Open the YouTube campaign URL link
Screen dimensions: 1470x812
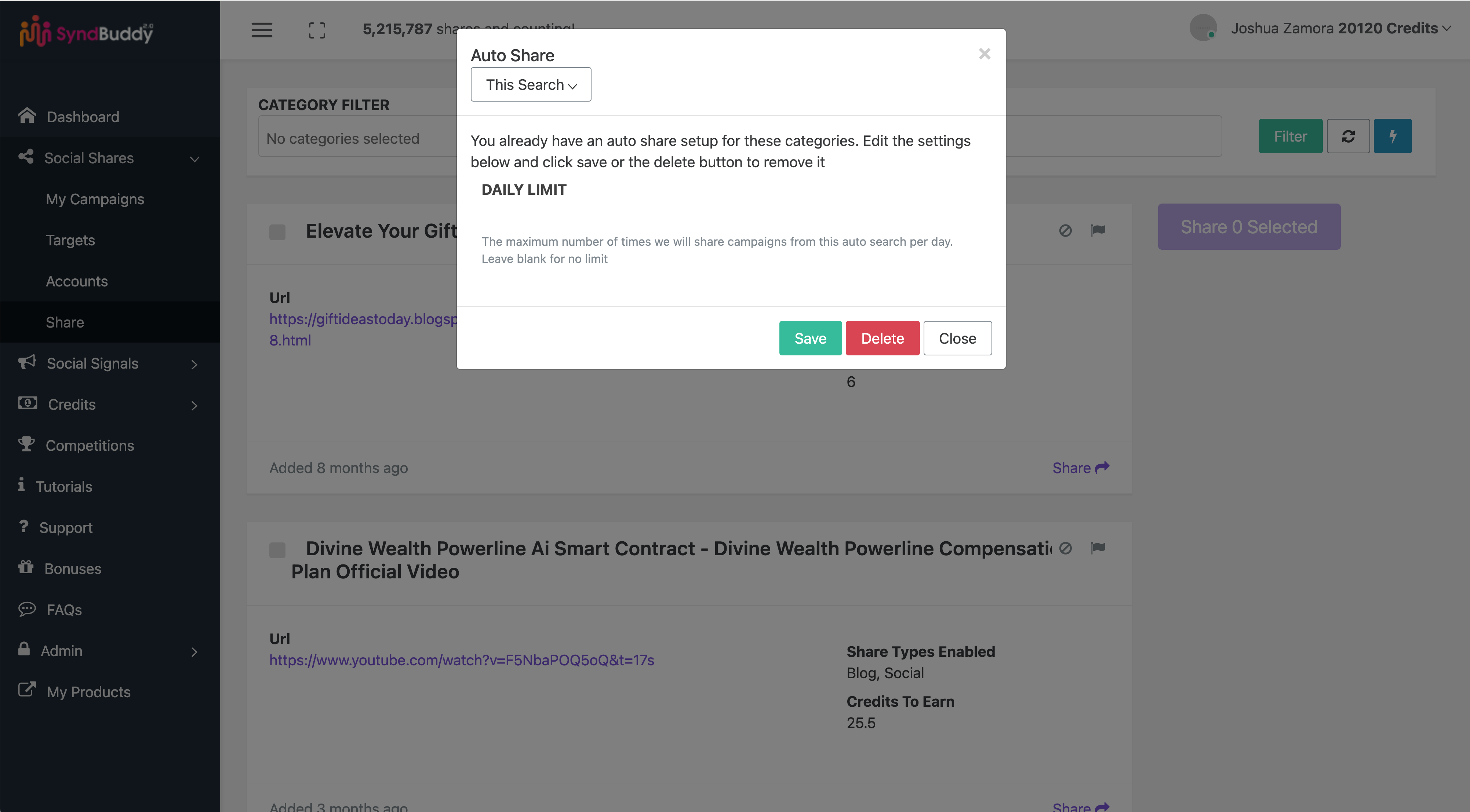462,660
